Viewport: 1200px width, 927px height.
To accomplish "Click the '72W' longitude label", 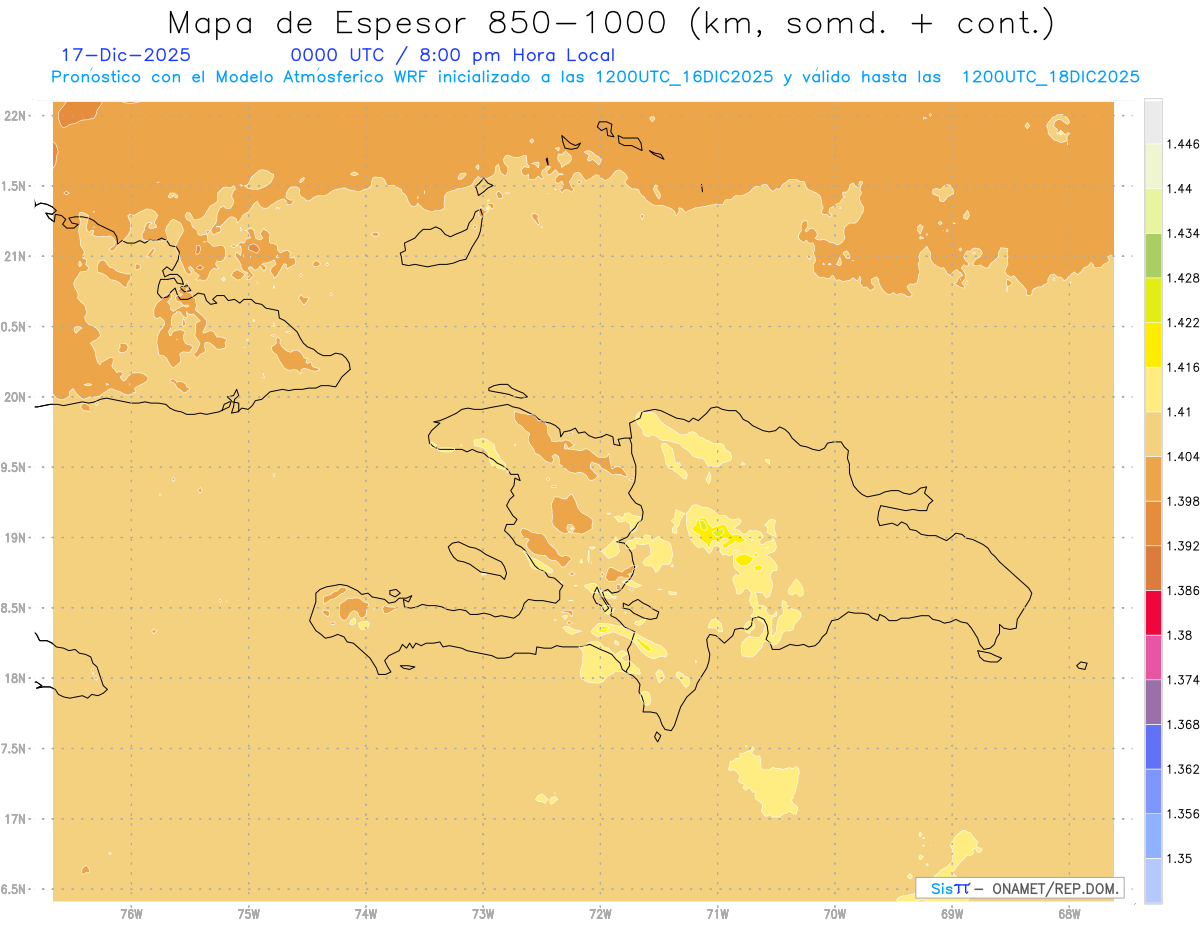I will (600, 914).
